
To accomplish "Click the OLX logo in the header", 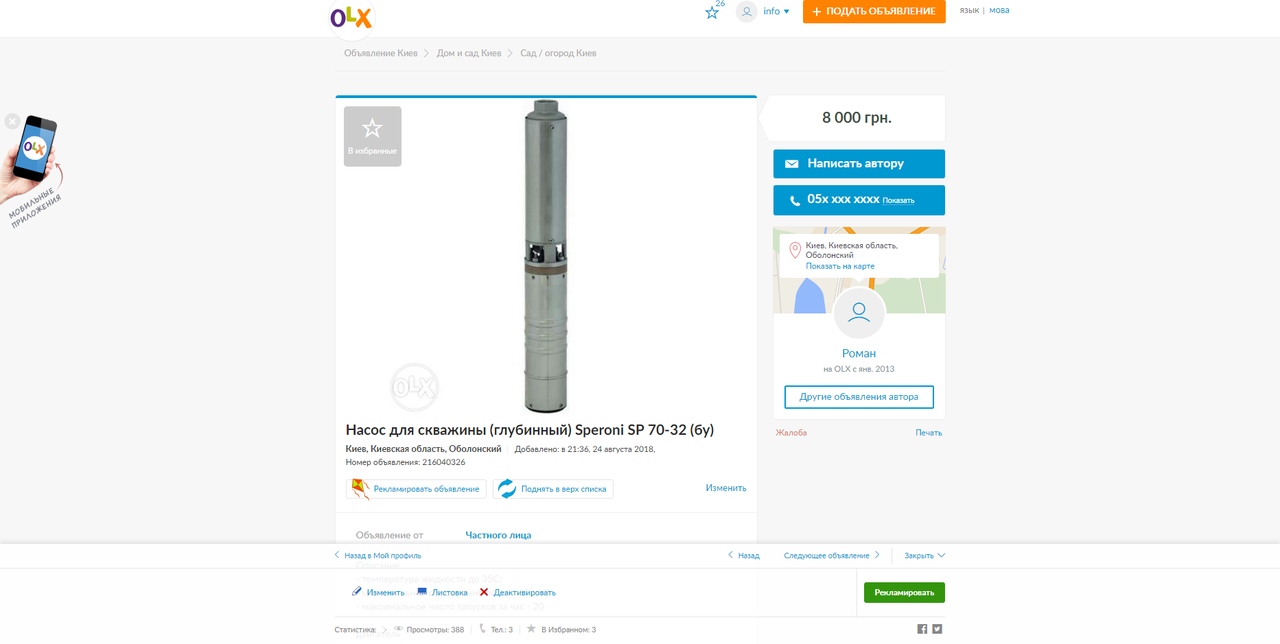I will point(351,17).
